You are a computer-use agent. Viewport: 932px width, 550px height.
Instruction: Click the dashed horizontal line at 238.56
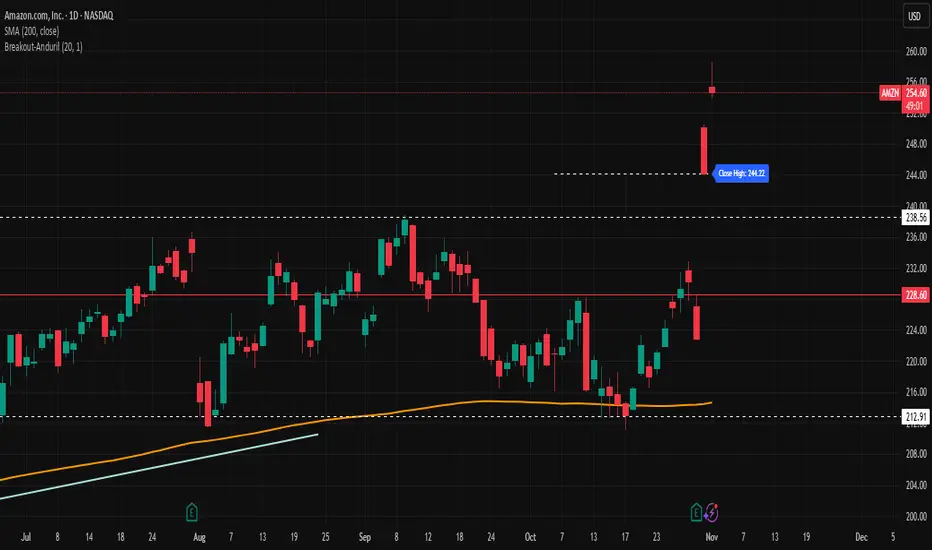click(451, 218)
